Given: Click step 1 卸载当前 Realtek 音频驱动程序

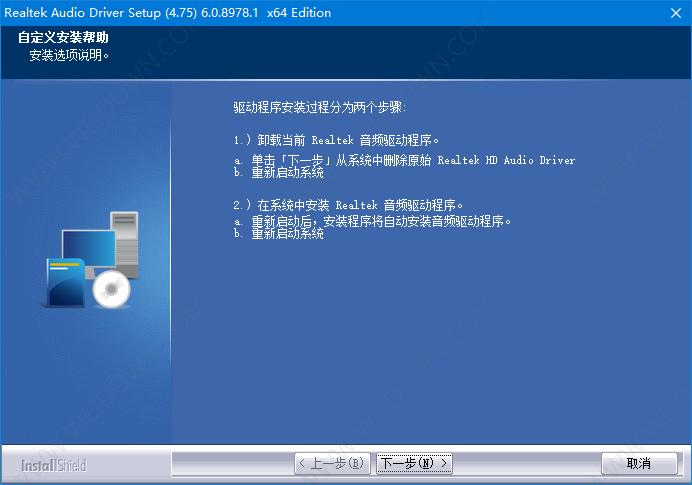Looking at the screenshot, I should [x=336, y=140].
